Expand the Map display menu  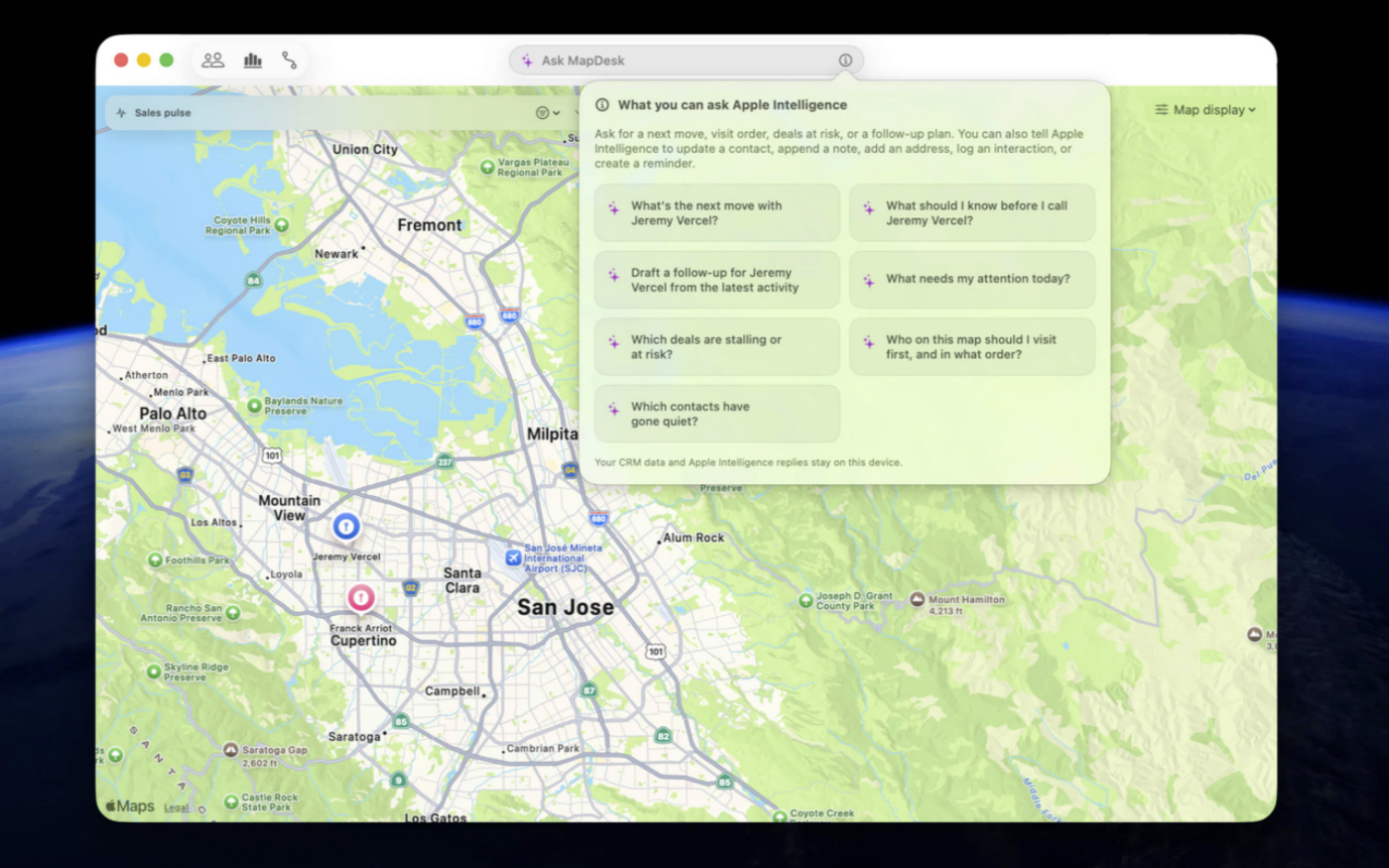[1205, 110]
